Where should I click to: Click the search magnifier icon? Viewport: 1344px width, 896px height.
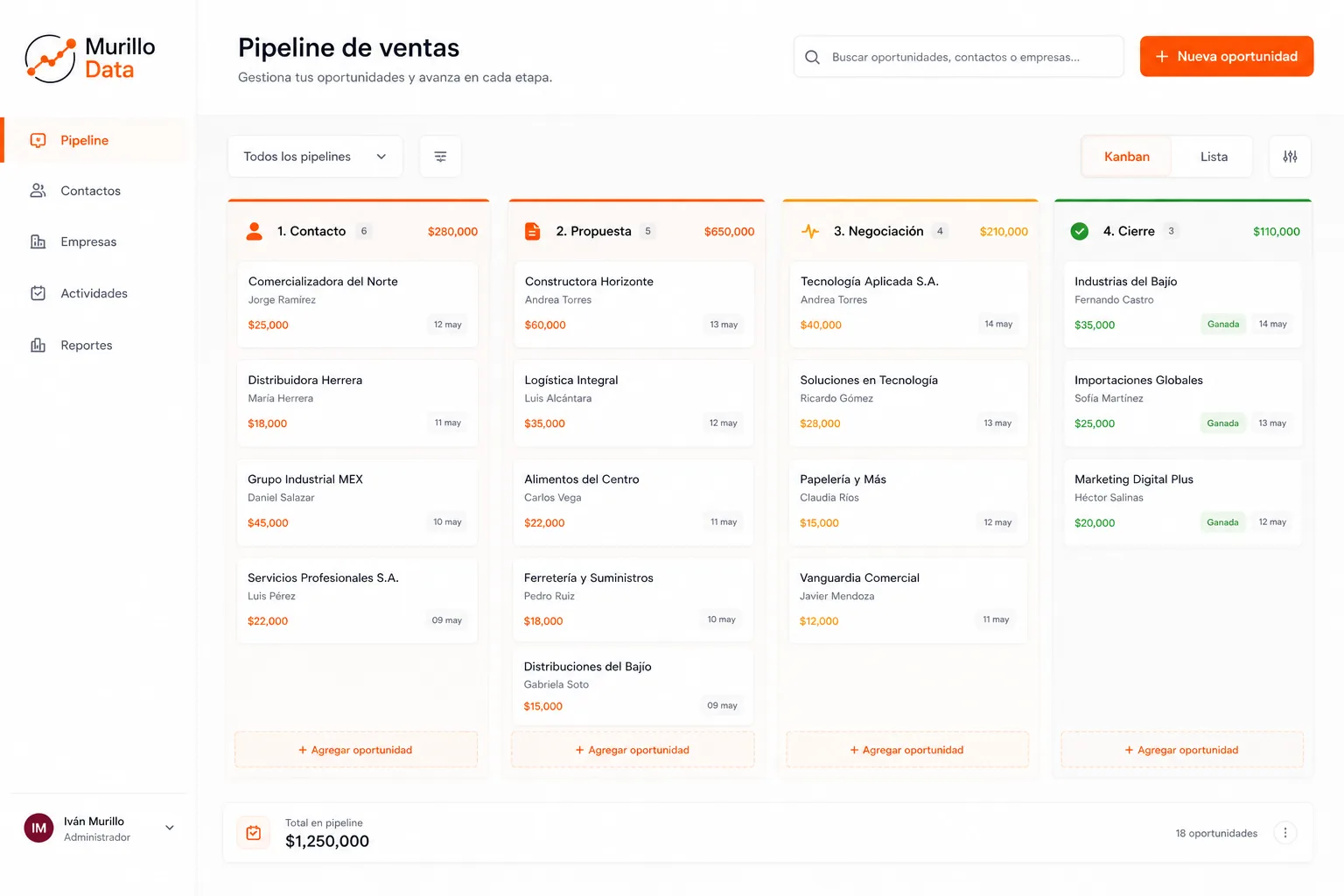pos(812,57)
